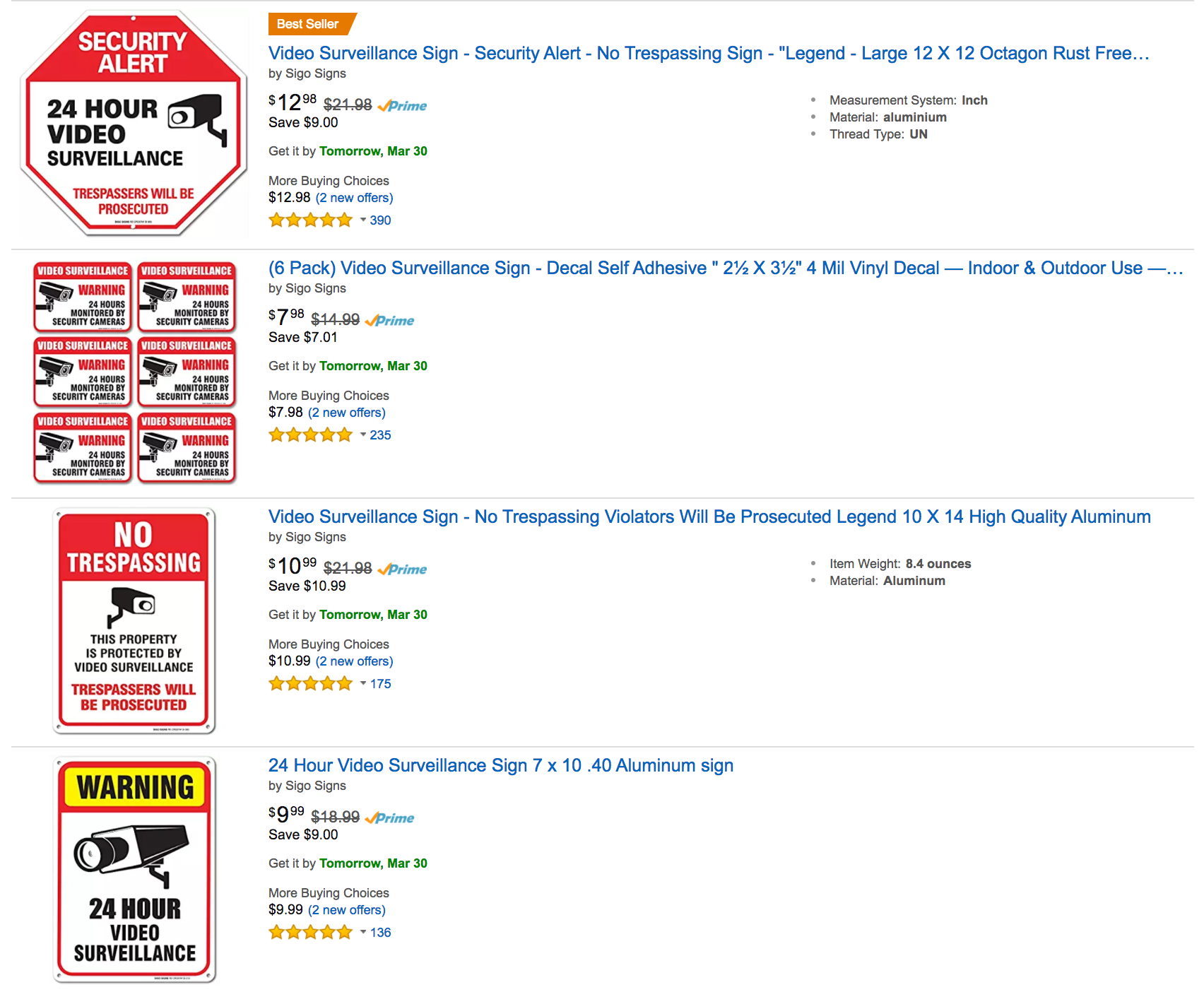Image resolution: width=1204 pixels, height=992 pixels.
Task: Expand rating dropdown arrow next to 390
Action: [x=362, y=220]
